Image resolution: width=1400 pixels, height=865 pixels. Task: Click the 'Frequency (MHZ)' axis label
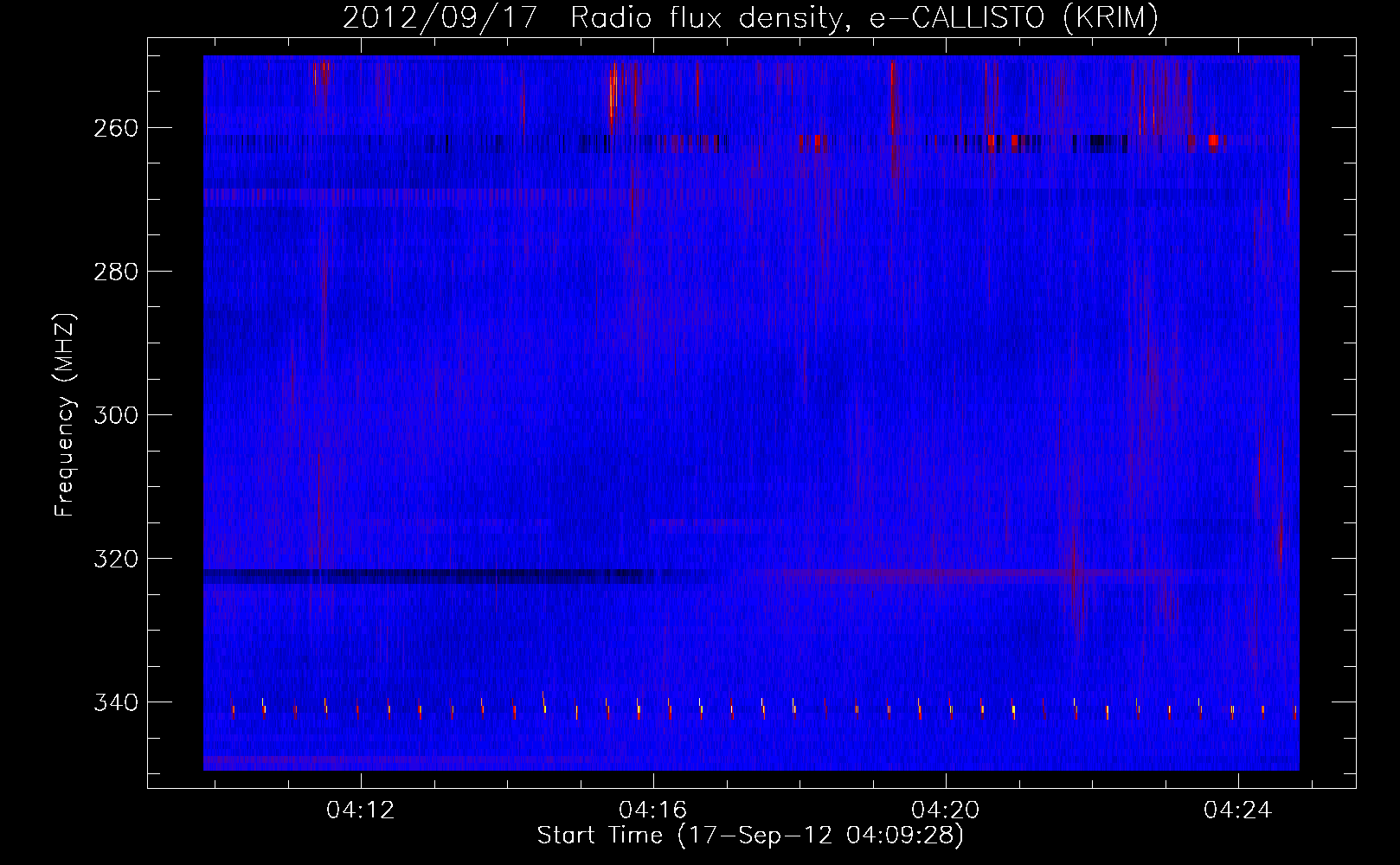66,414
